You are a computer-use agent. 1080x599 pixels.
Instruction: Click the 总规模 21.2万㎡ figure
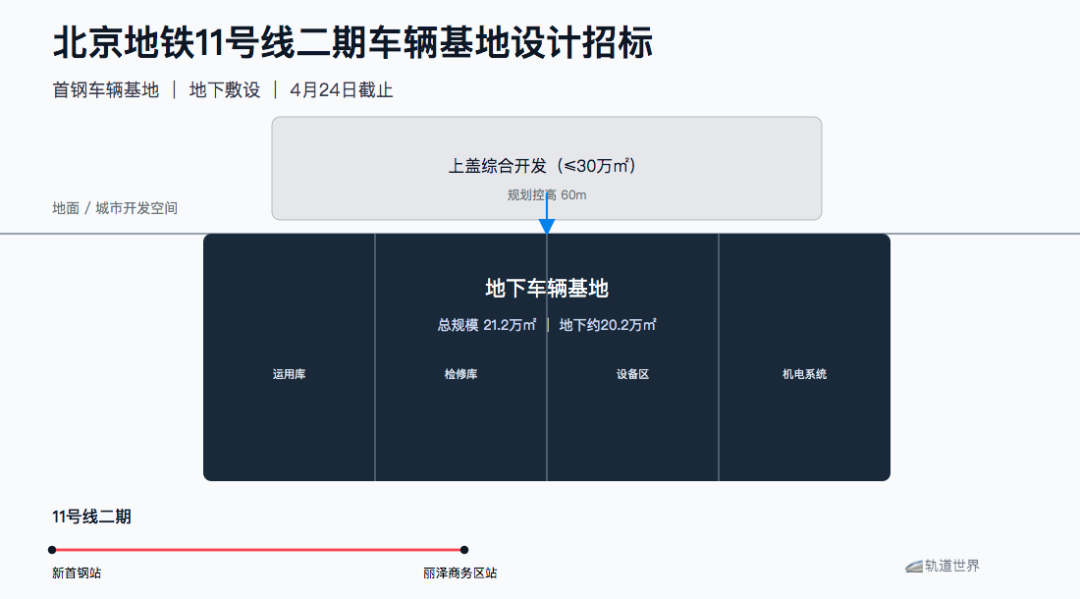(x=486, y=325)
